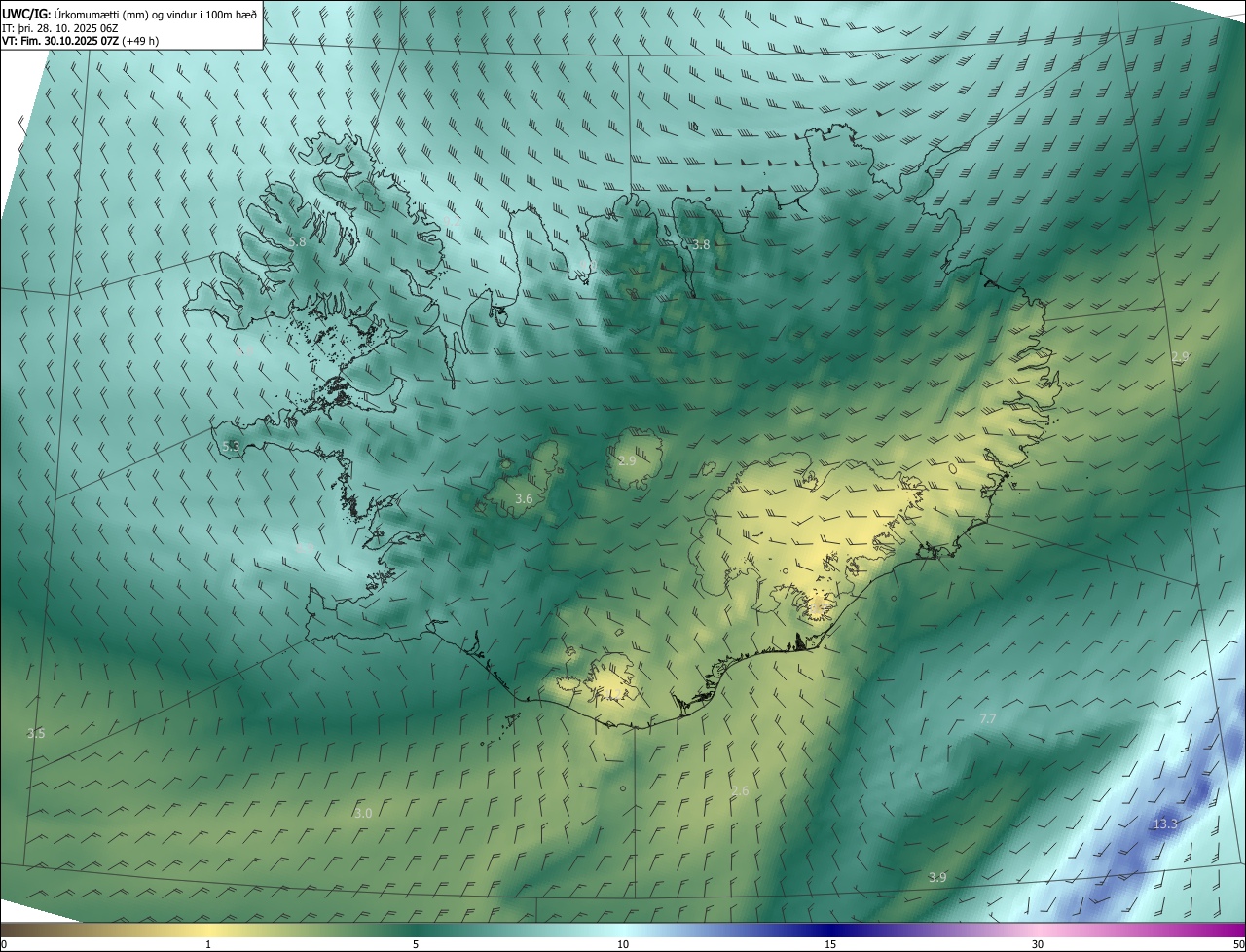1246x952 pixels.
Task: Click the 3.6 value label on Langjökull glacier
Action: (x=524, y=499)
